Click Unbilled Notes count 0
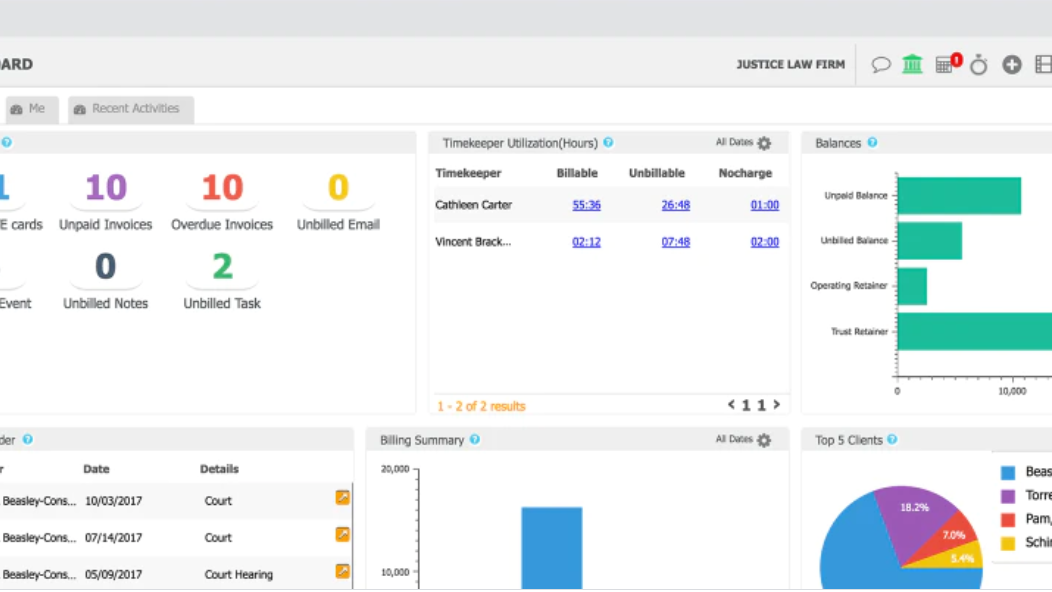The width and height of the screenshot is (1052, 592). tap(105, 266)
